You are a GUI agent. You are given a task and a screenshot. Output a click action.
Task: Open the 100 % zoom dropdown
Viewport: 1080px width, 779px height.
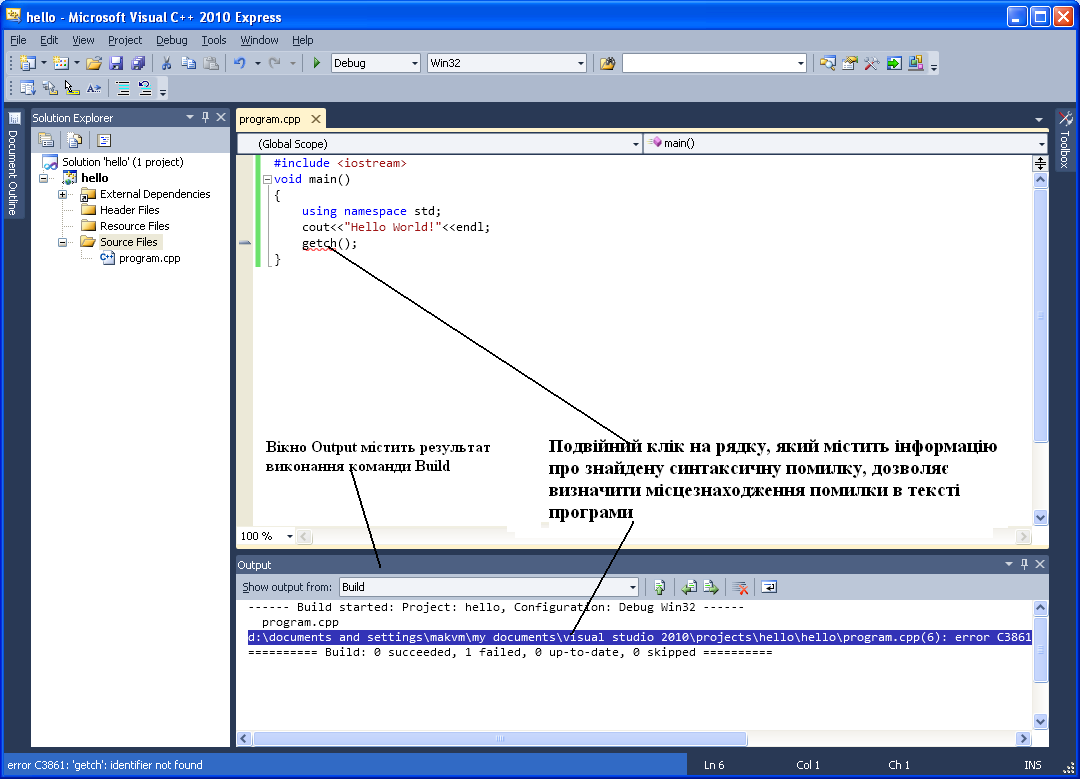(x=290, y=536)
